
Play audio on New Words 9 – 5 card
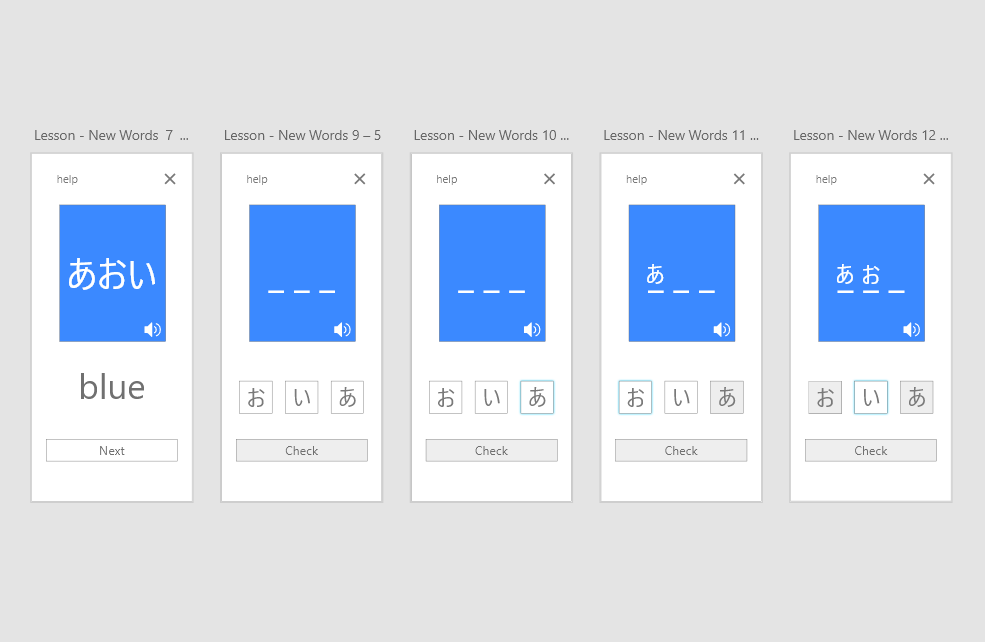(342, 329)
